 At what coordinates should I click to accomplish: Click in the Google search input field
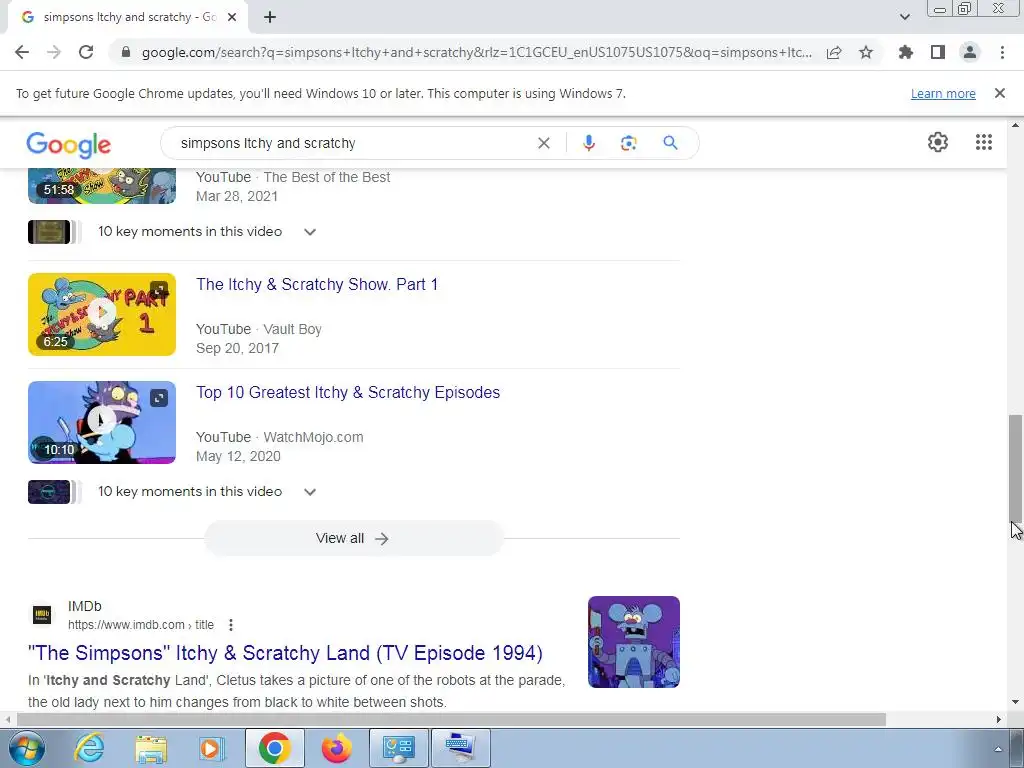(x=353, y=143)
